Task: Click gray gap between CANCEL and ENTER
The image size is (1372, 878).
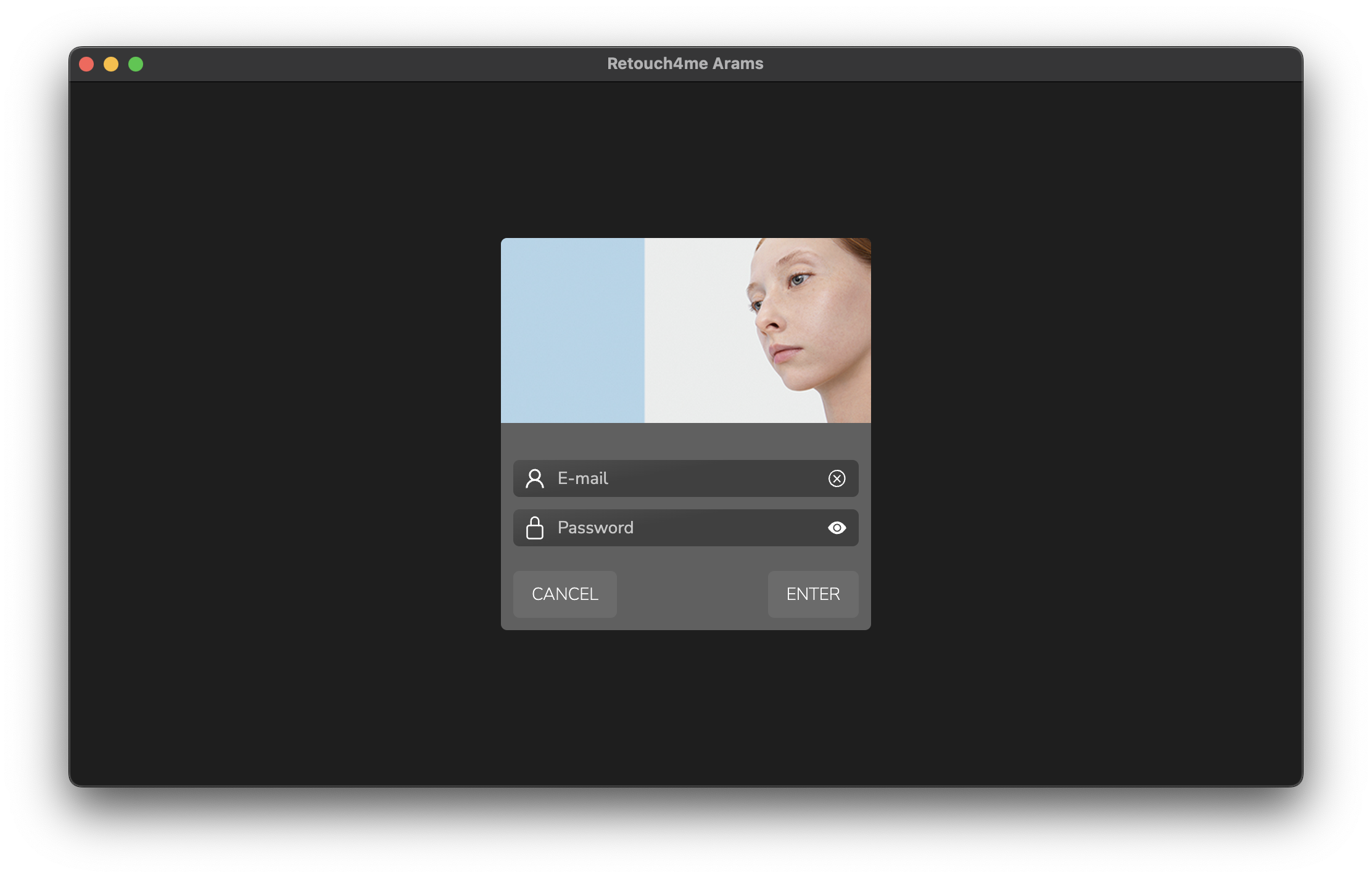Action: click(692, 594)
